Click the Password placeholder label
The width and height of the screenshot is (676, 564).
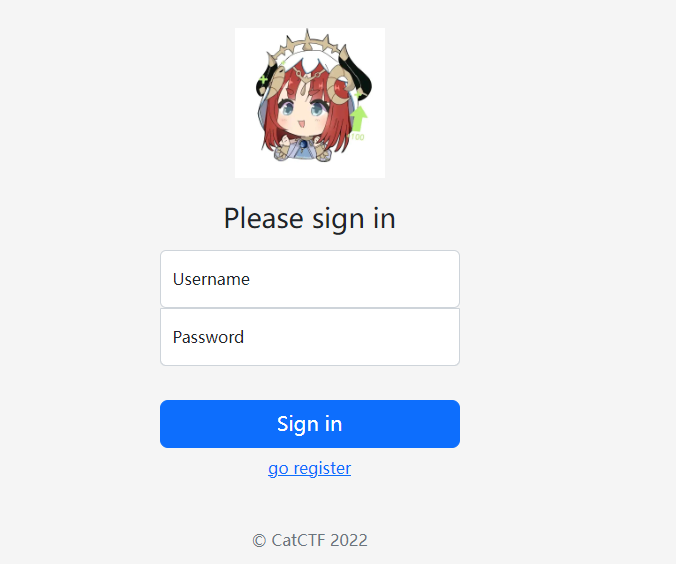208,337
